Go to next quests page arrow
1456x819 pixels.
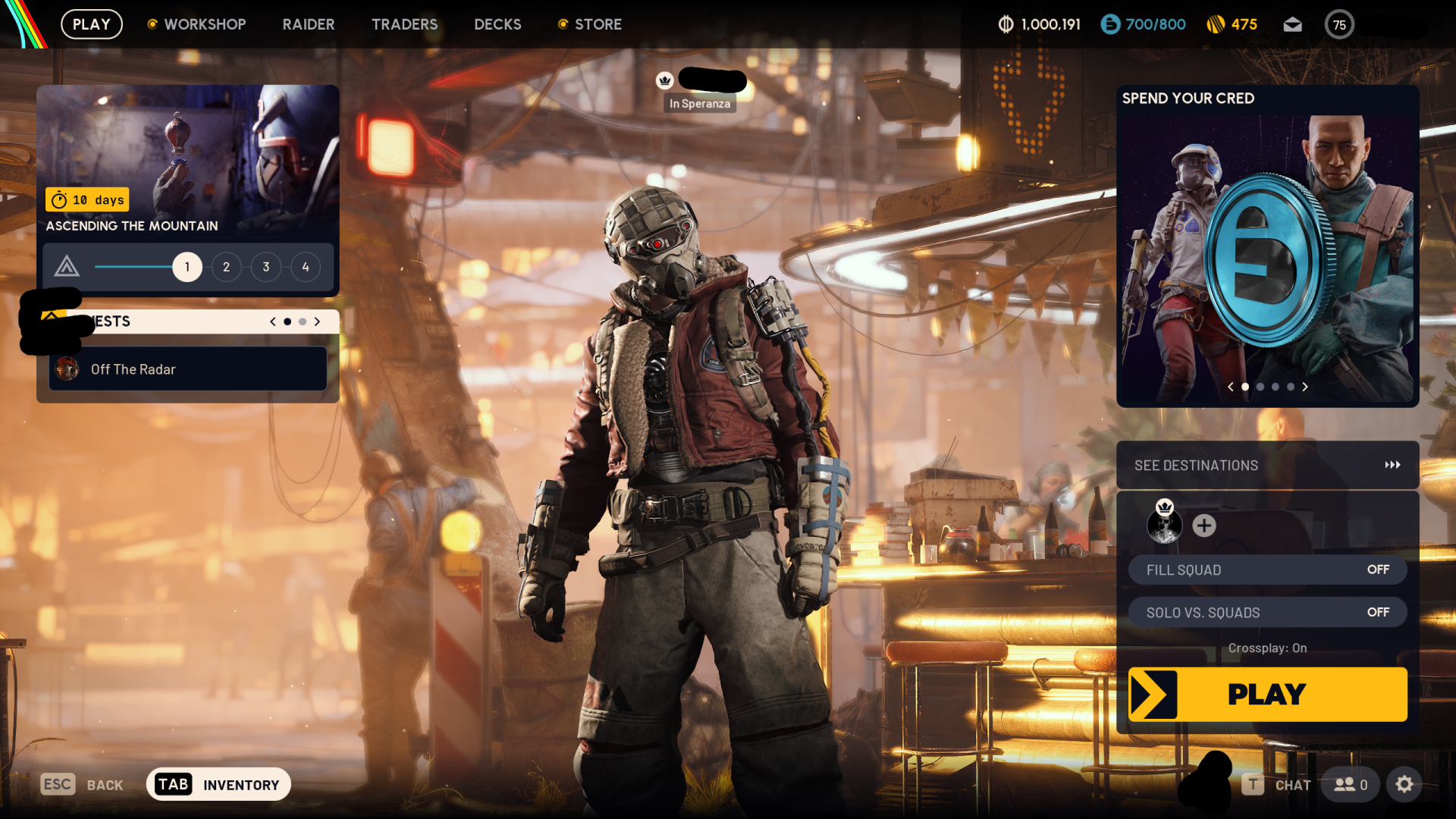tap(317, 322)
